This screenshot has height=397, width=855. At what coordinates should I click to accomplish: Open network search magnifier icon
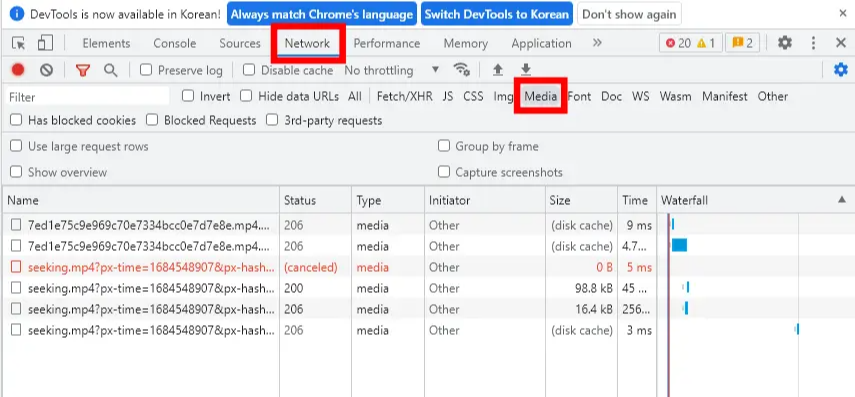coord(111,70)
